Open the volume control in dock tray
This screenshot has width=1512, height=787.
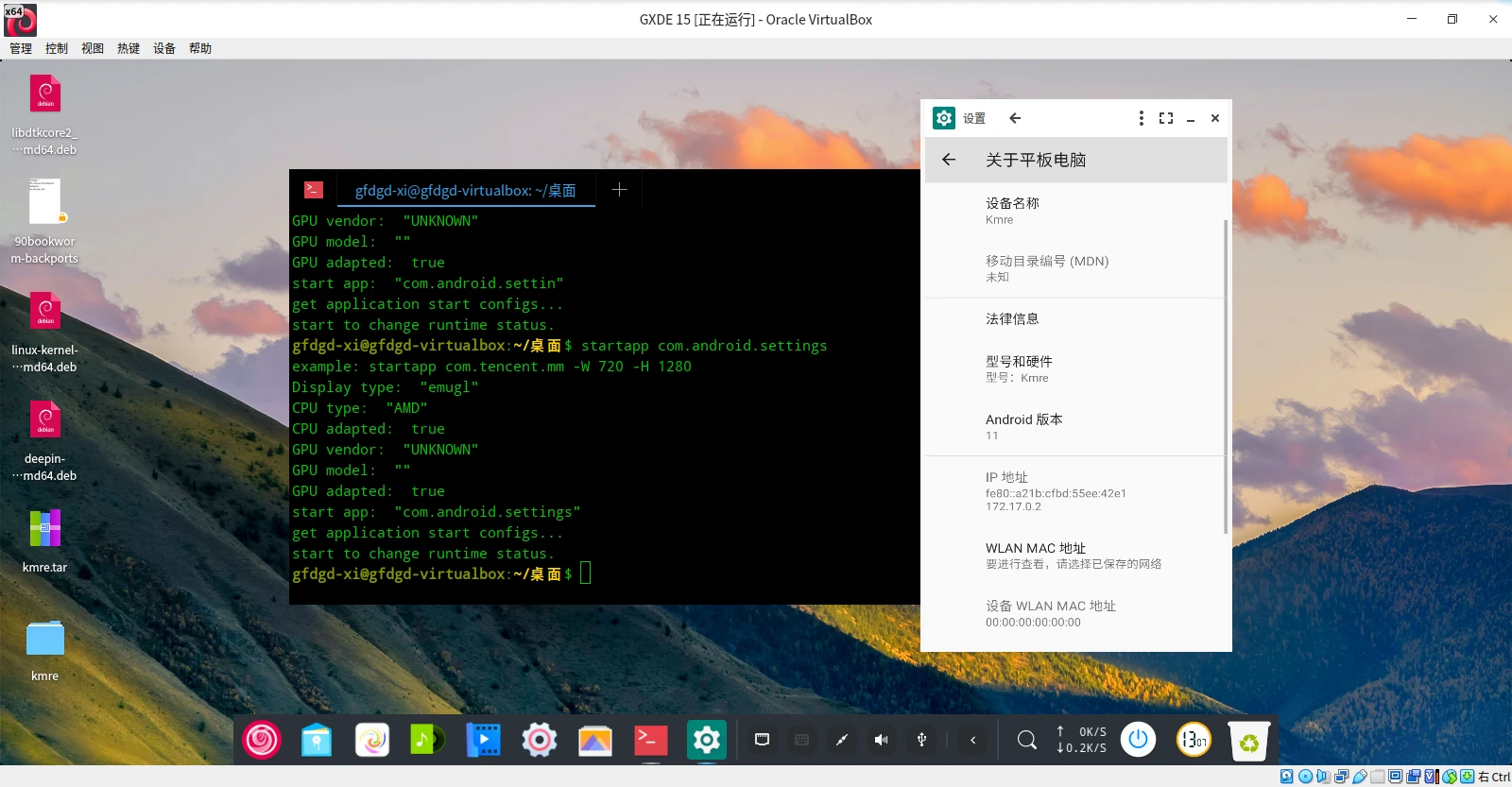click(882, 740)
